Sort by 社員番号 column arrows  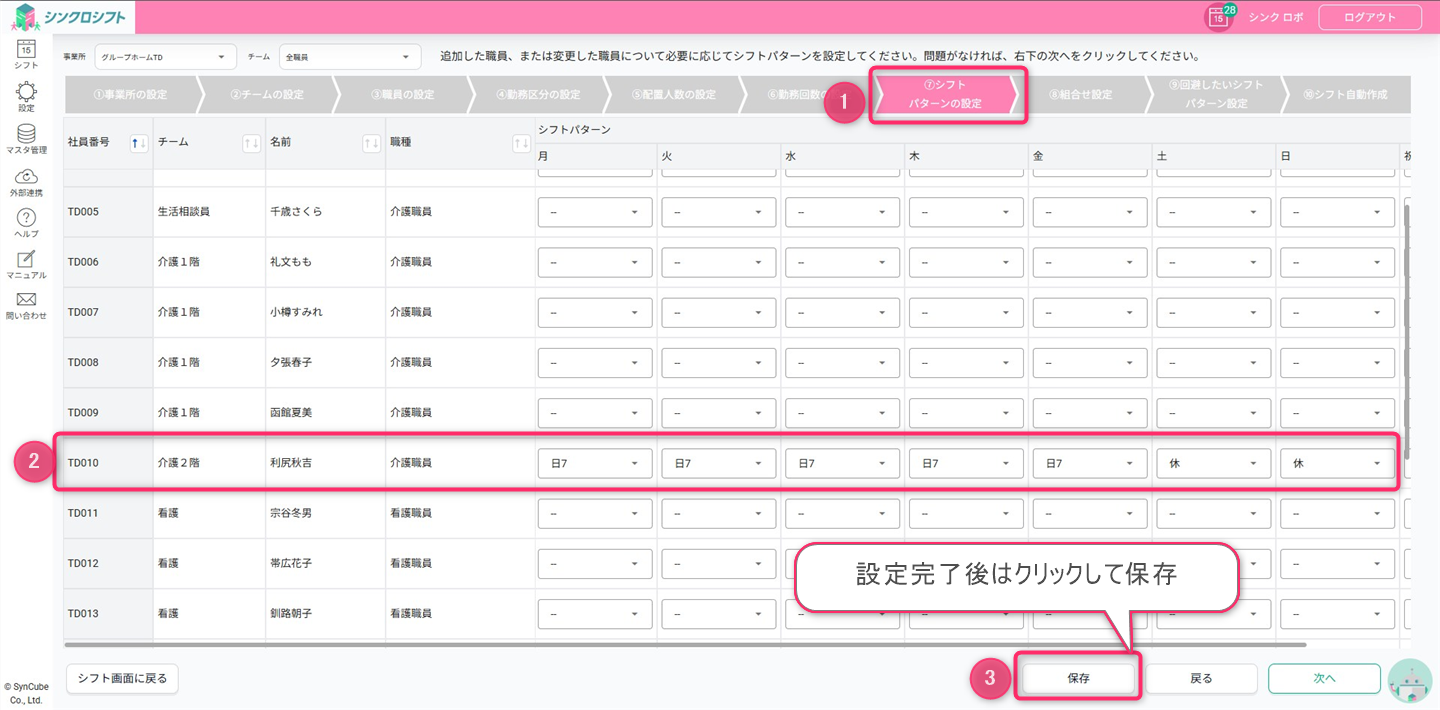click(140, 143)
